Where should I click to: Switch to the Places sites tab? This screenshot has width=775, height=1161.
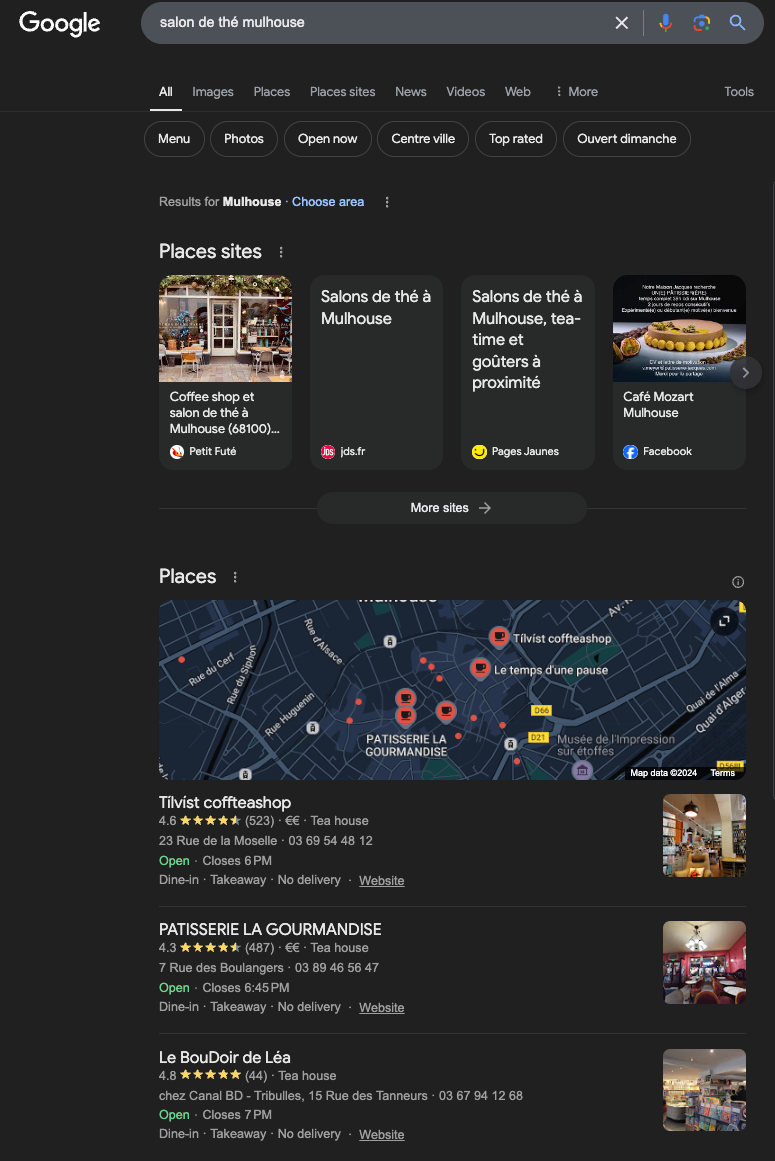coord(342,92)
